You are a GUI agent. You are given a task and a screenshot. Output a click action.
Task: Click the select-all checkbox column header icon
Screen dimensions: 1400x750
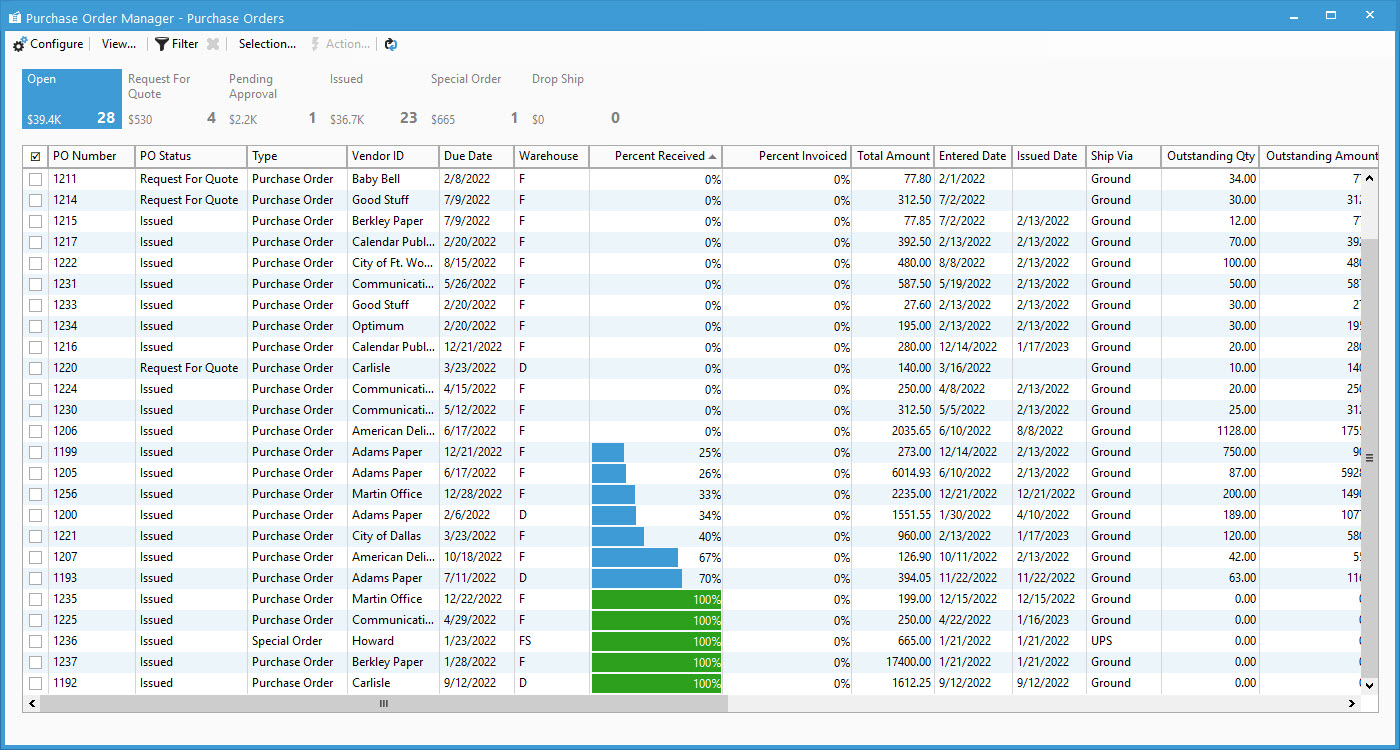coord(36,156)
